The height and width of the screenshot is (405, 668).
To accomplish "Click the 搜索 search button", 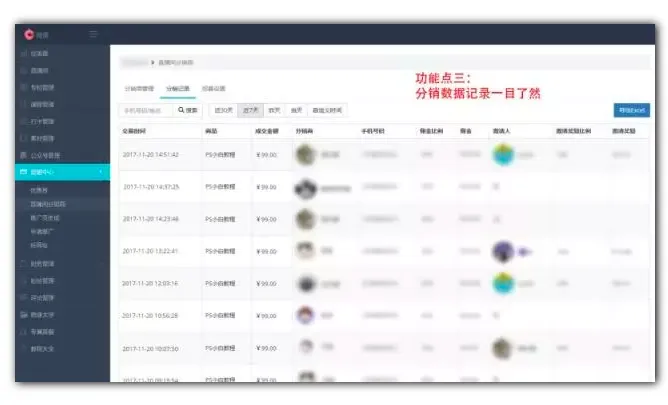I will click(x=187, y=110).
